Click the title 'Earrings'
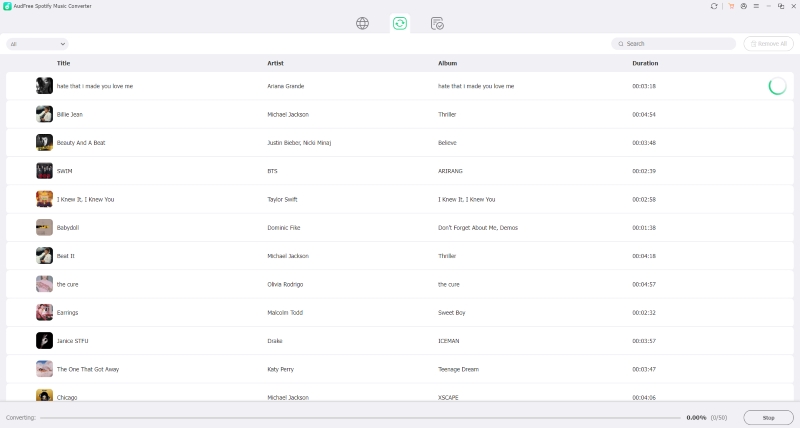 (x=67, y=313)
